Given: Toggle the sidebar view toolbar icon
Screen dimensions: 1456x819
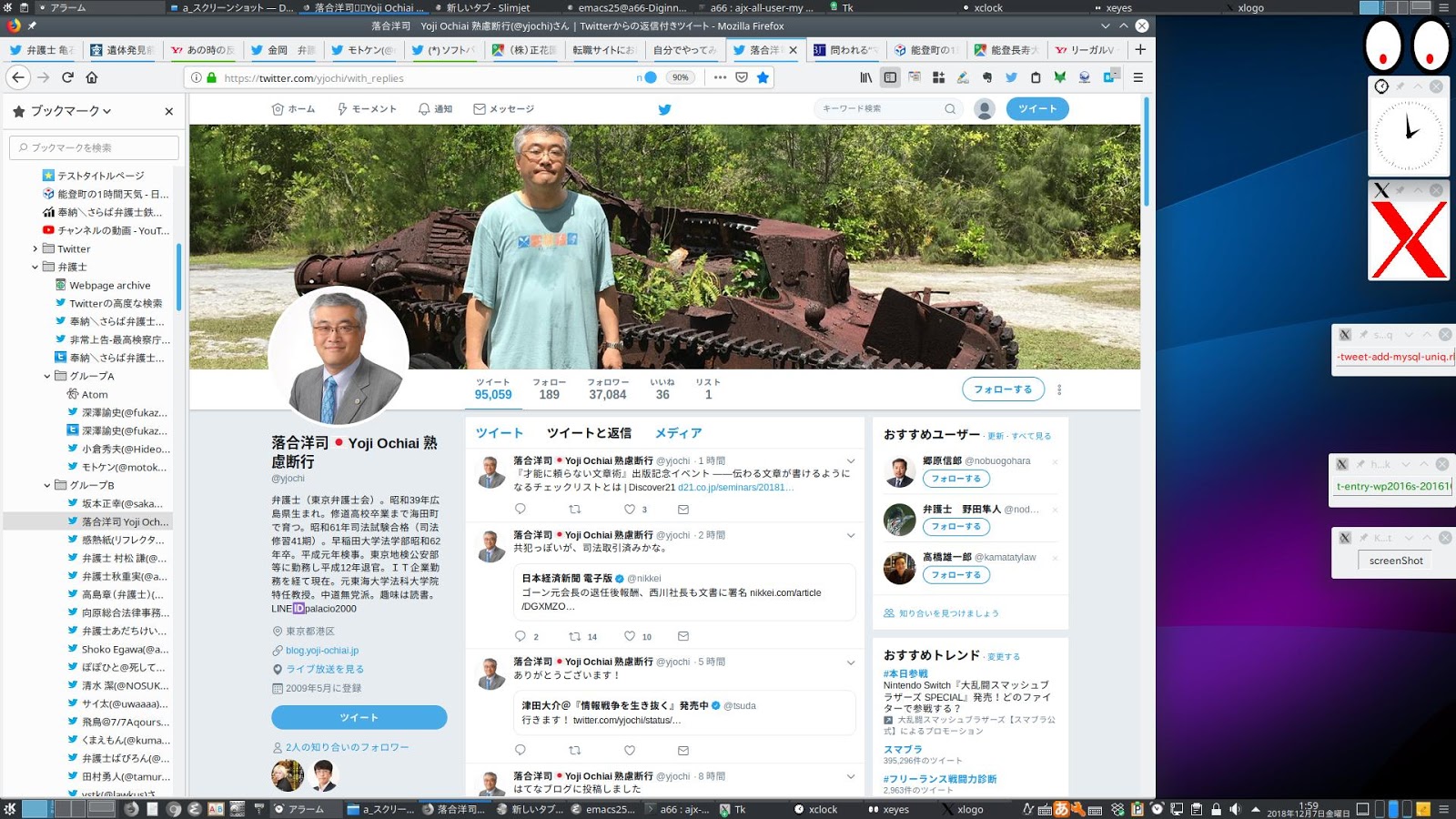Looking at the screenshot, I should 890,77.
